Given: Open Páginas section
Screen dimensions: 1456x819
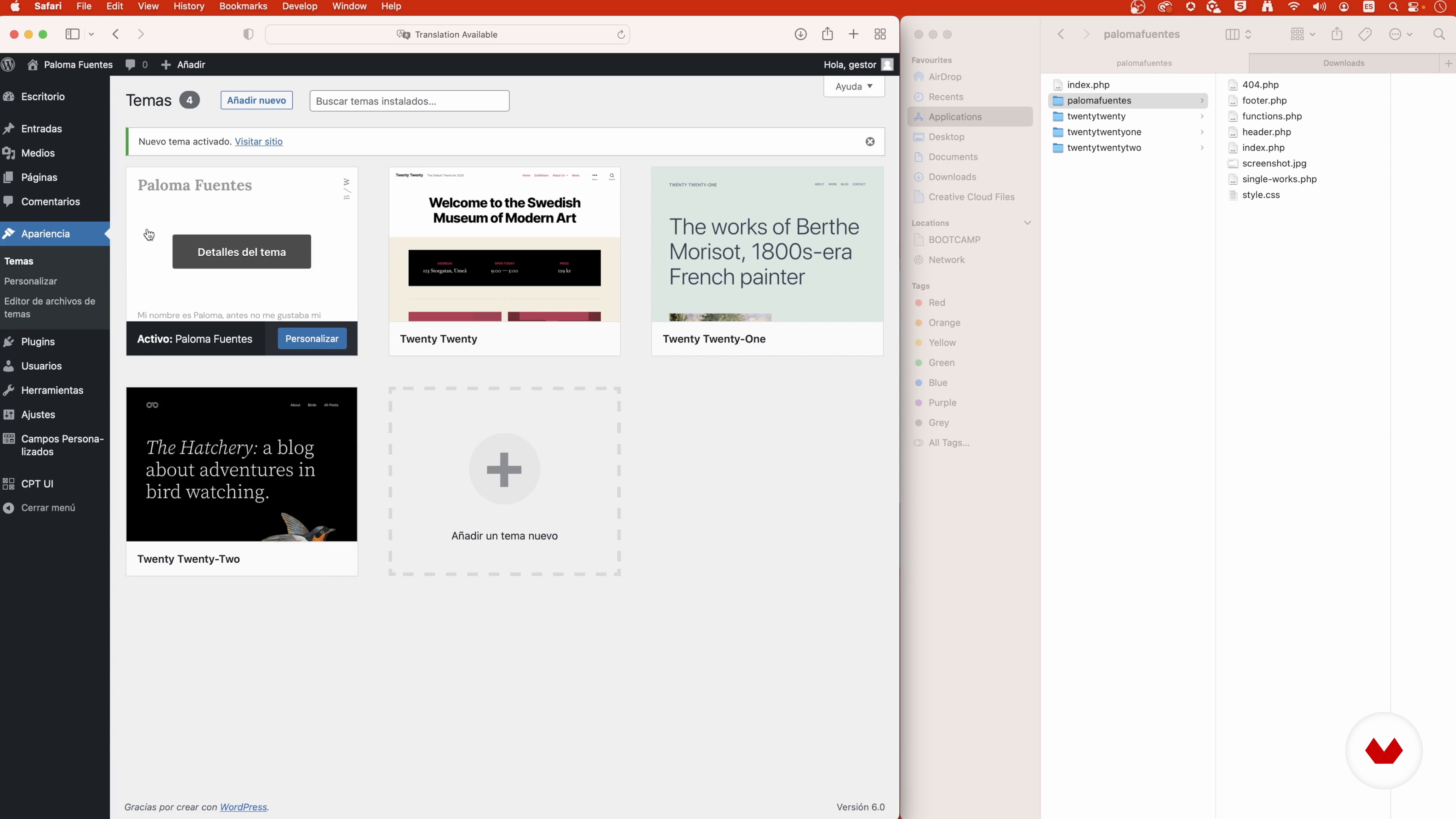Looking at the screenshot, I should (x=39, y=177).
